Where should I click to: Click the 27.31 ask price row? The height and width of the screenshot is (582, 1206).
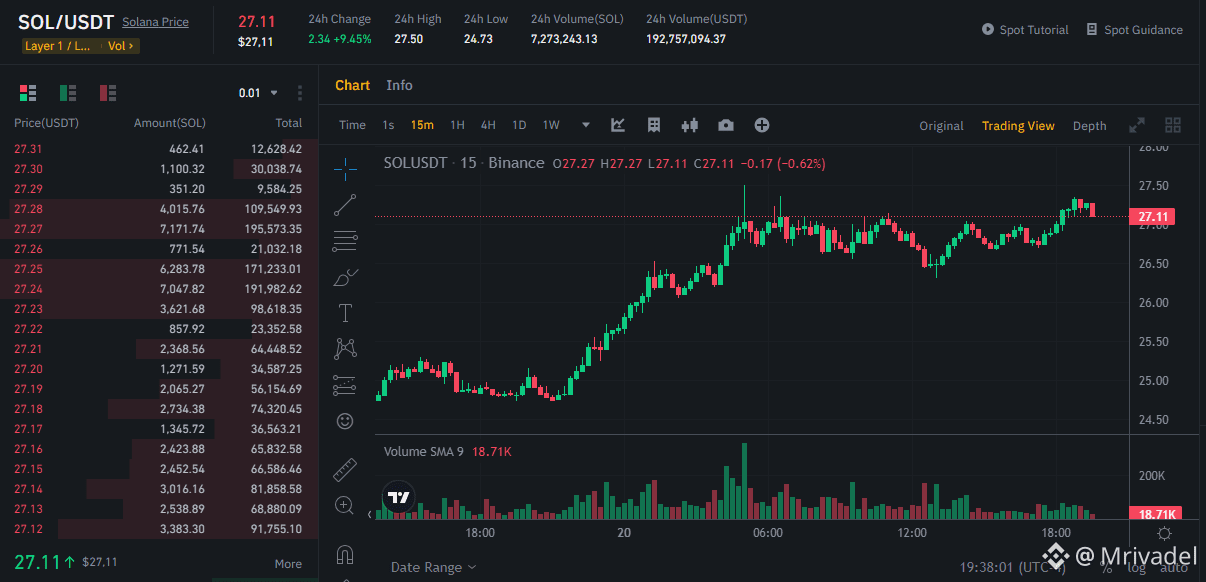tap(159, 149)
